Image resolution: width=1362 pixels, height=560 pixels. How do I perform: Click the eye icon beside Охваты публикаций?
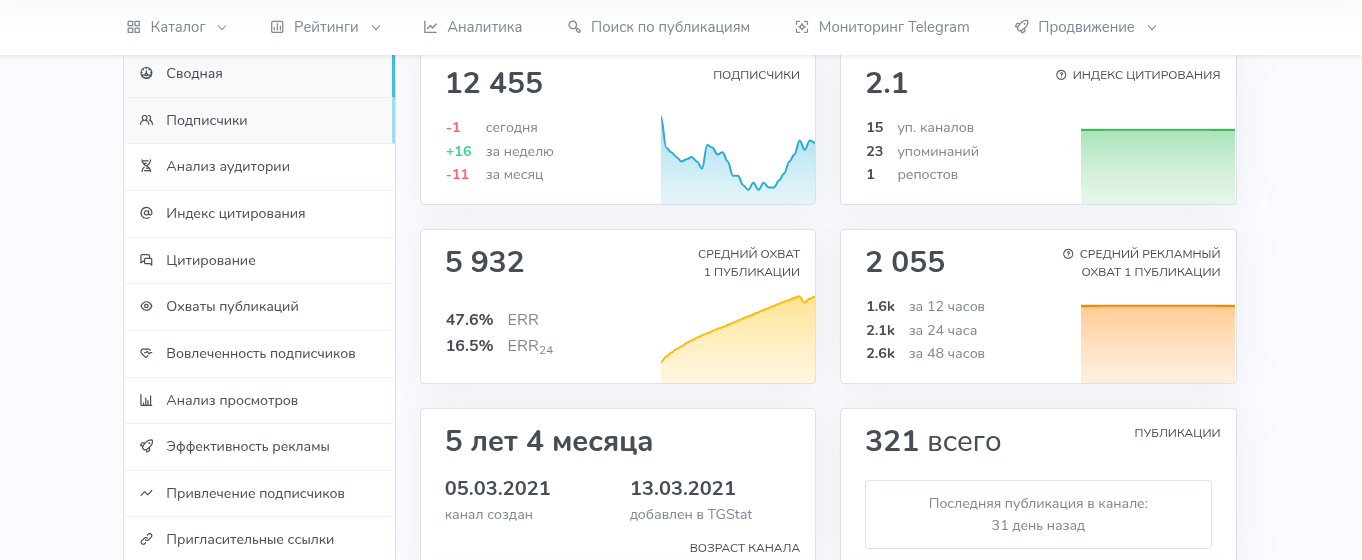pyautogui.click(x=146, y=306)
